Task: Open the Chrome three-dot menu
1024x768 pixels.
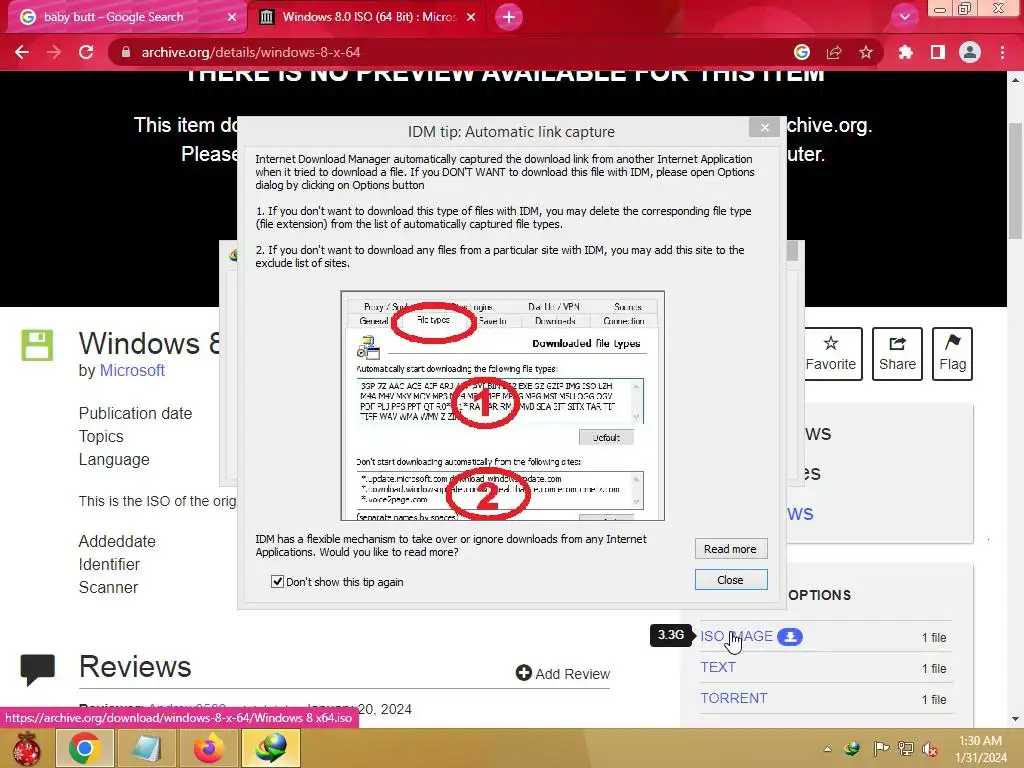Action: [1002, 52]
